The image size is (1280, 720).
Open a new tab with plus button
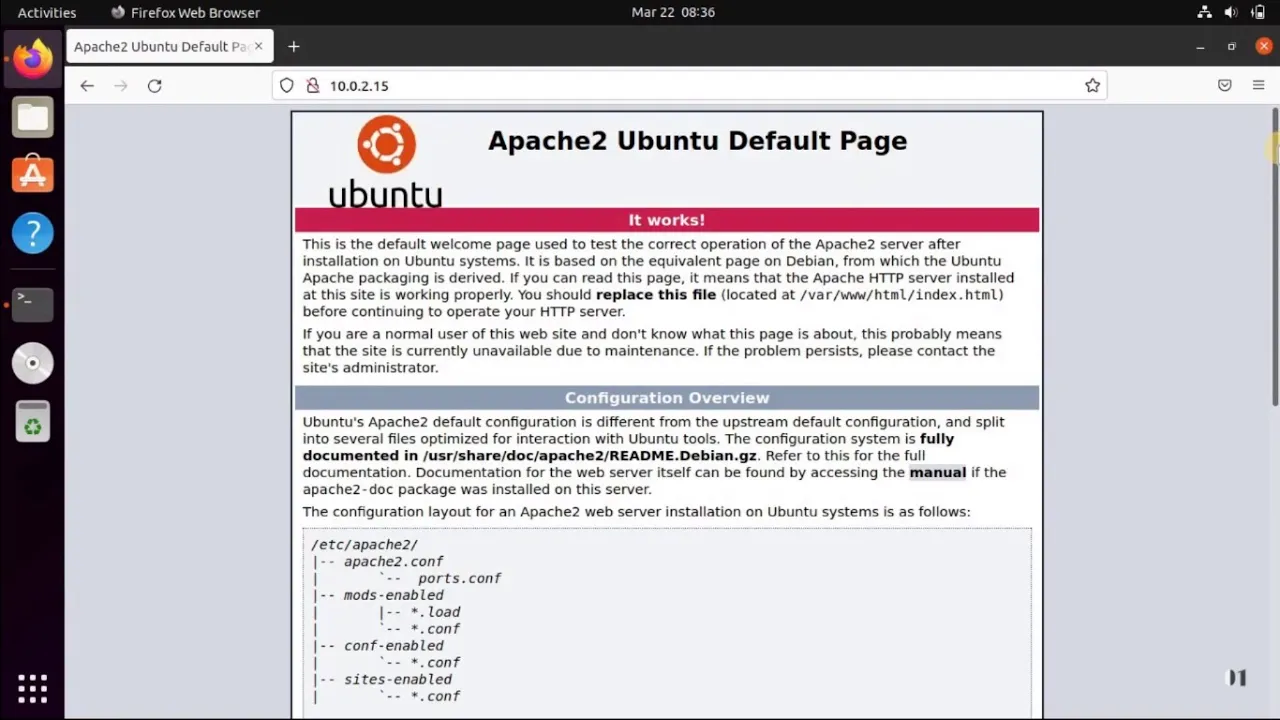pos(293,47)
